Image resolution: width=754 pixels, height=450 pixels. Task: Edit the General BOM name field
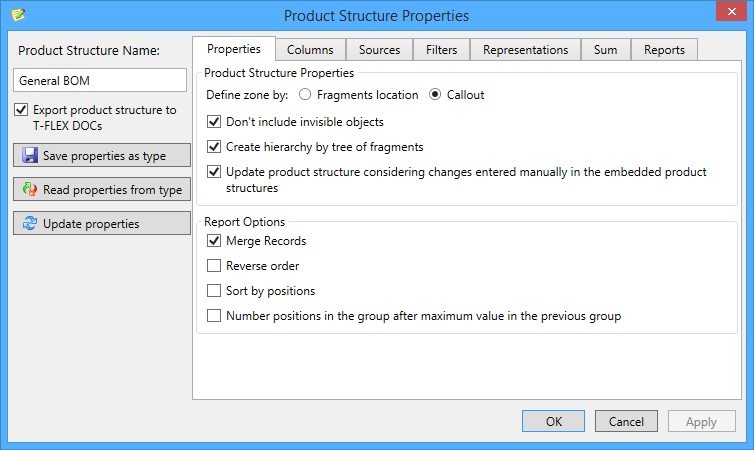pos(100,80)
